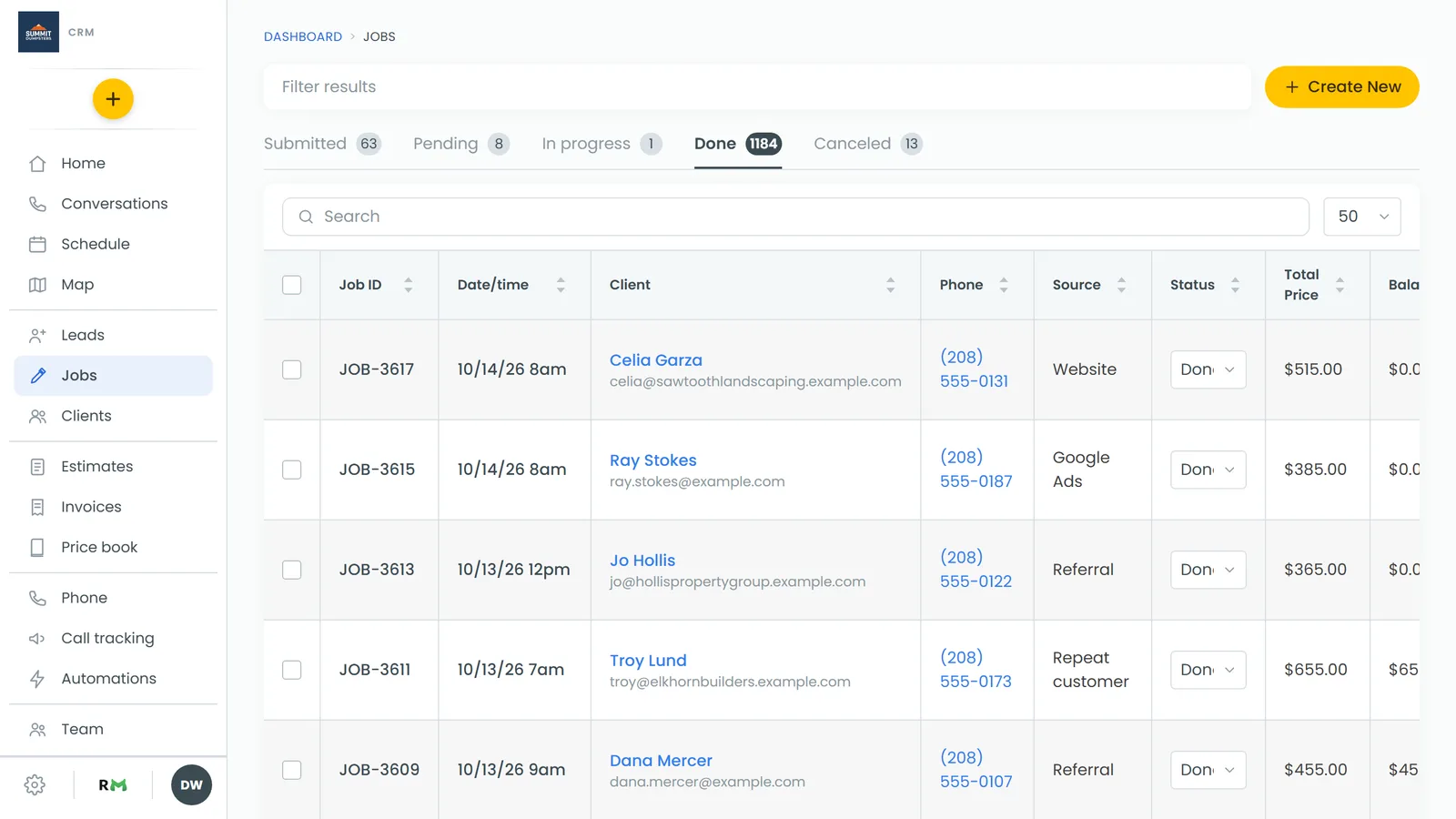Check the box for JOB-3617

pos(292,369)
